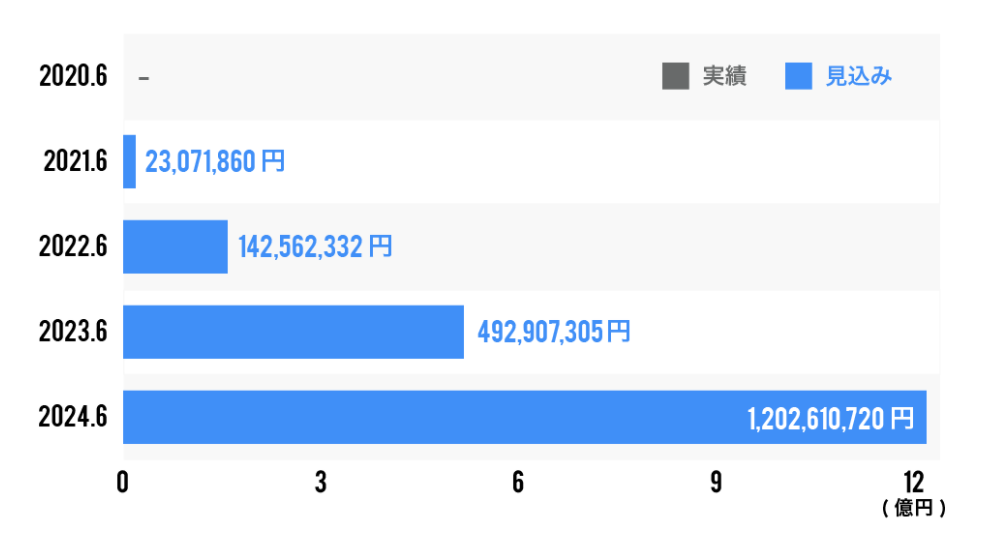Click the 2022.6 blue bar

click(175, 247)
